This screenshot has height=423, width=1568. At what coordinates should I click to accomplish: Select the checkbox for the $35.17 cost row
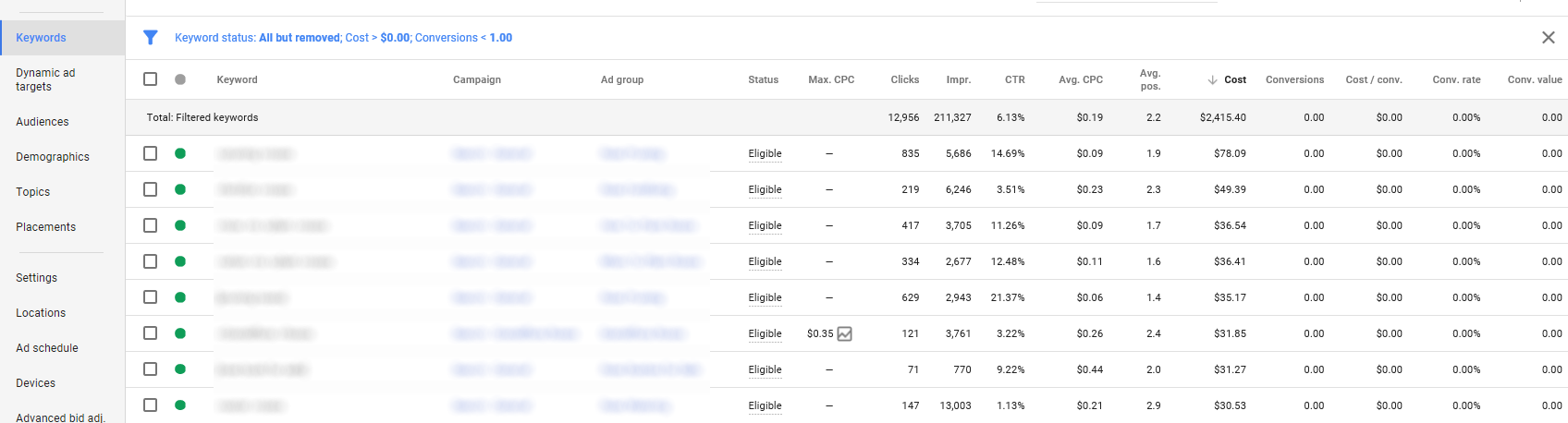pos(150,297)
